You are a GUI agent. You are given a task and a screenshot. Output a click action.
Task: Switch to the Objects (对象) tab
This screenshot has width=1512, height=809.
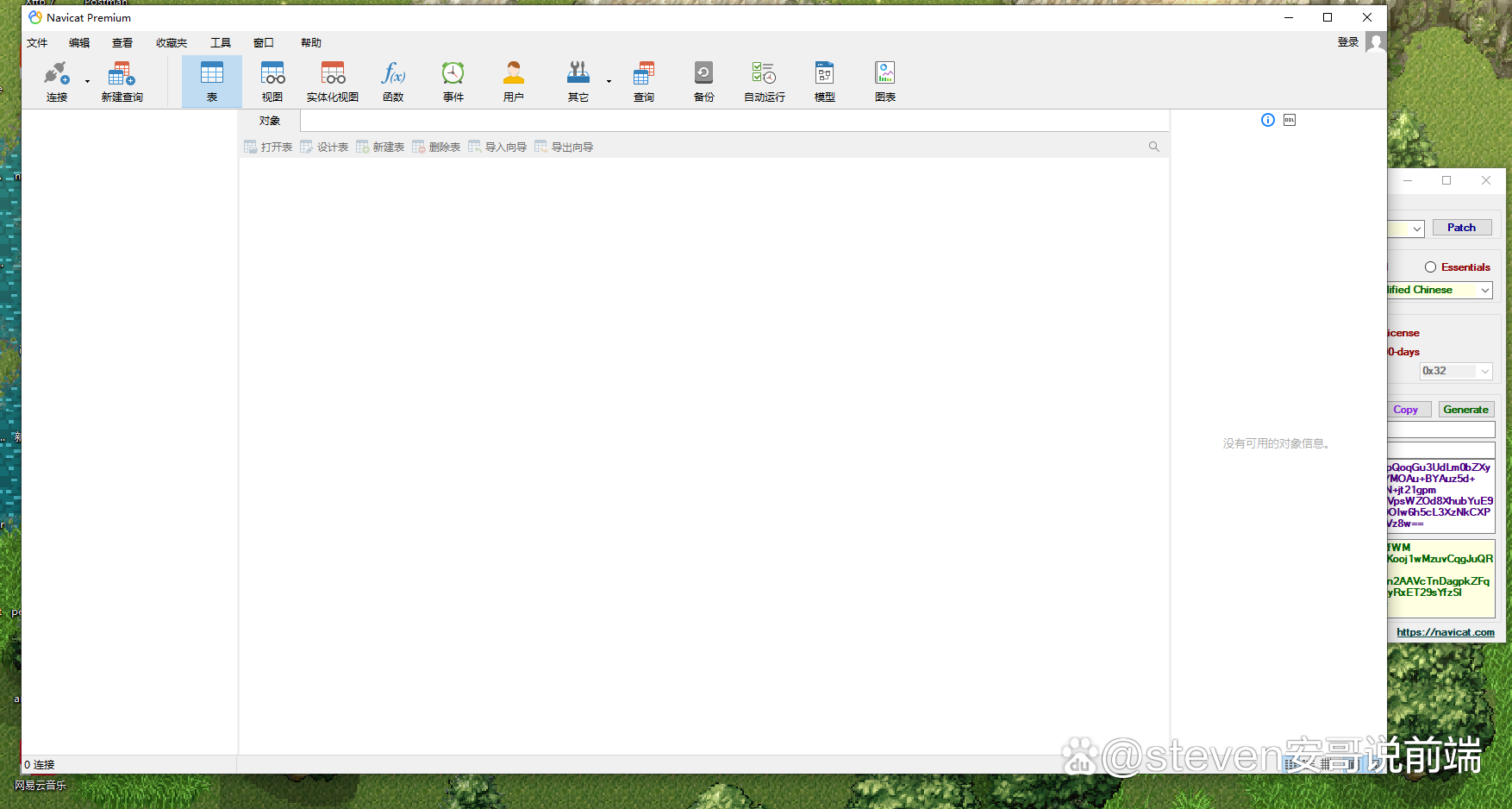270,121
